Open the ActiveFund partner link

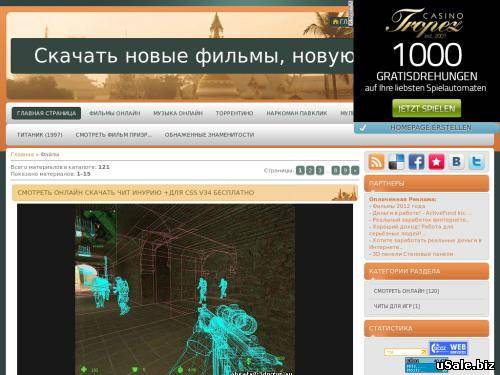420,213
